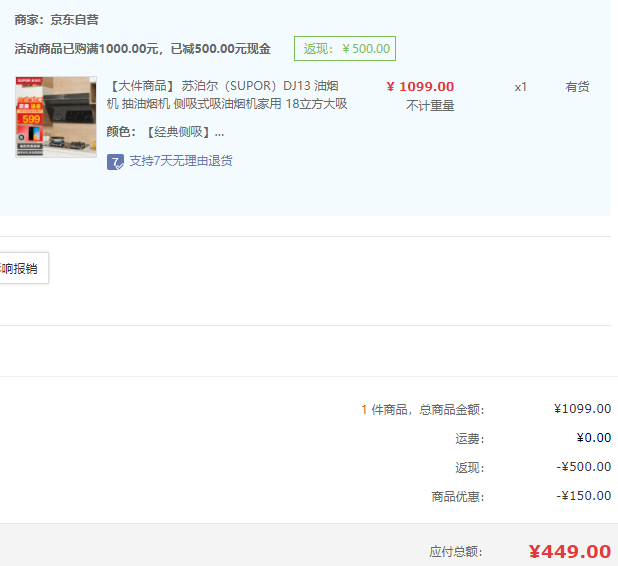This screenshot has height=566, width=618.
Task: Click the 有货 stock status
Action: click(577, 87)
